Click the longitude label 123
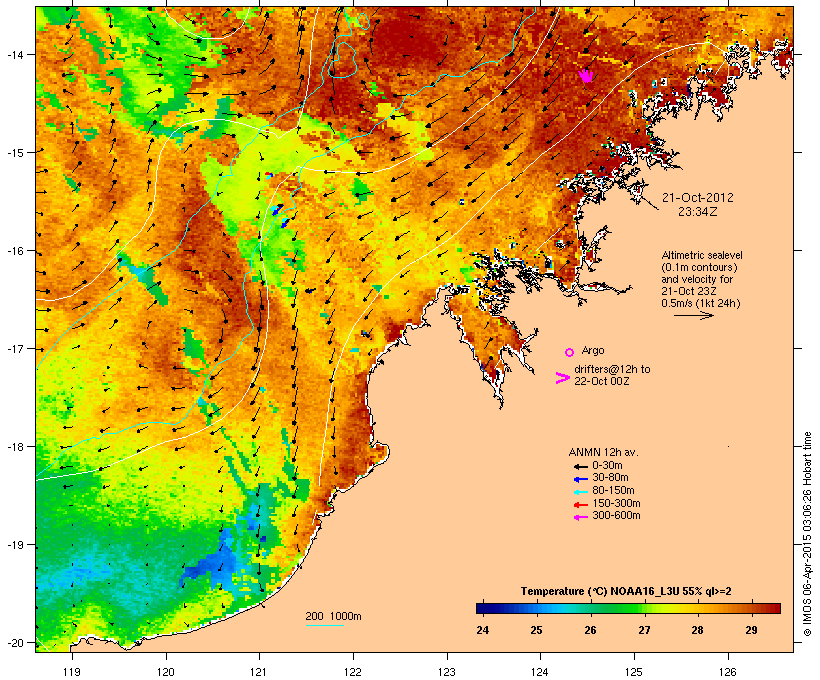 (x=447, y=672)
